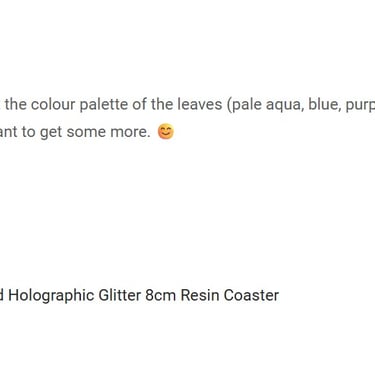375x366 pixels.
Task: Click the first "the" before colour
Action: coord(16,104)
